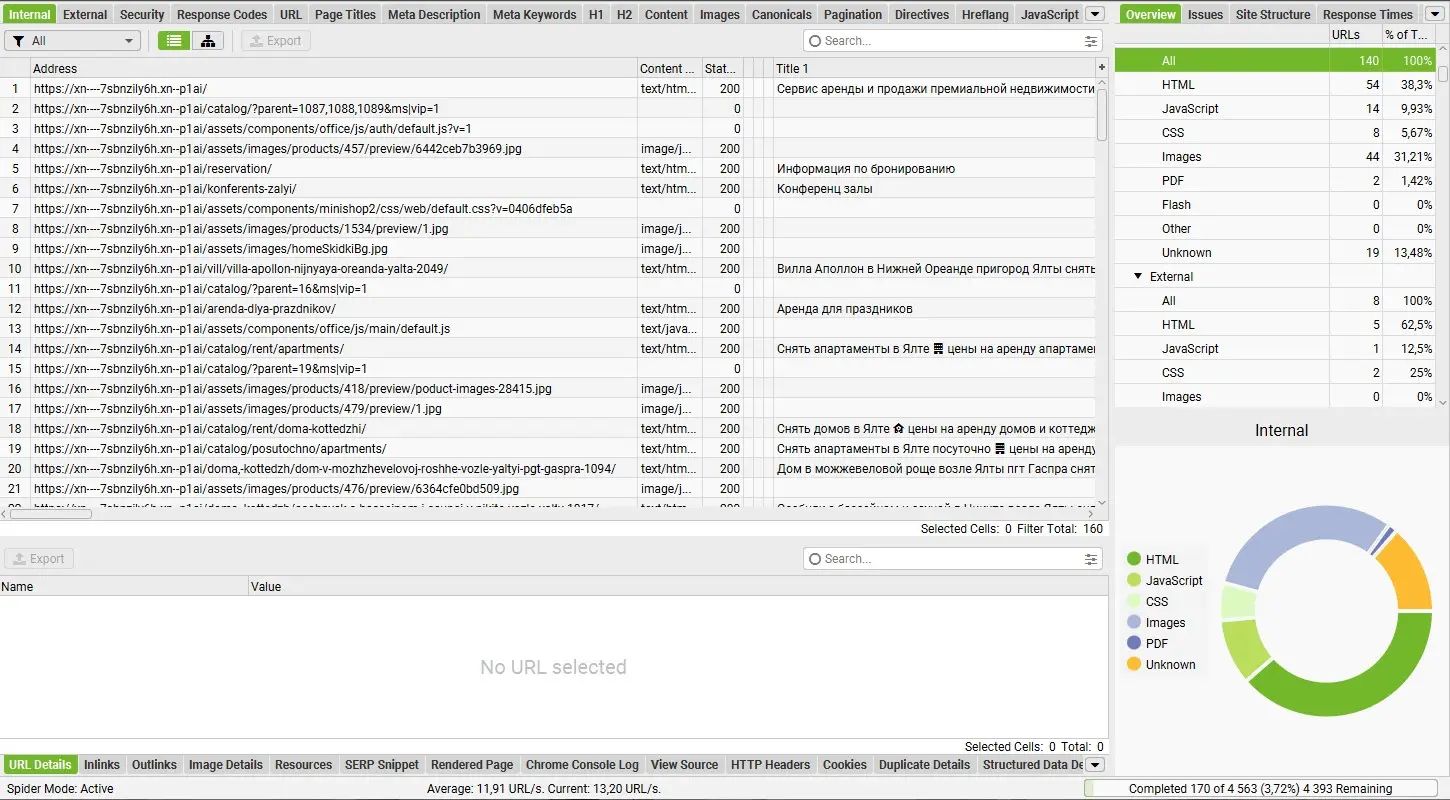Click the Unknown legend dot in chart
The image size is (1450, 800).
[1133, 665]
